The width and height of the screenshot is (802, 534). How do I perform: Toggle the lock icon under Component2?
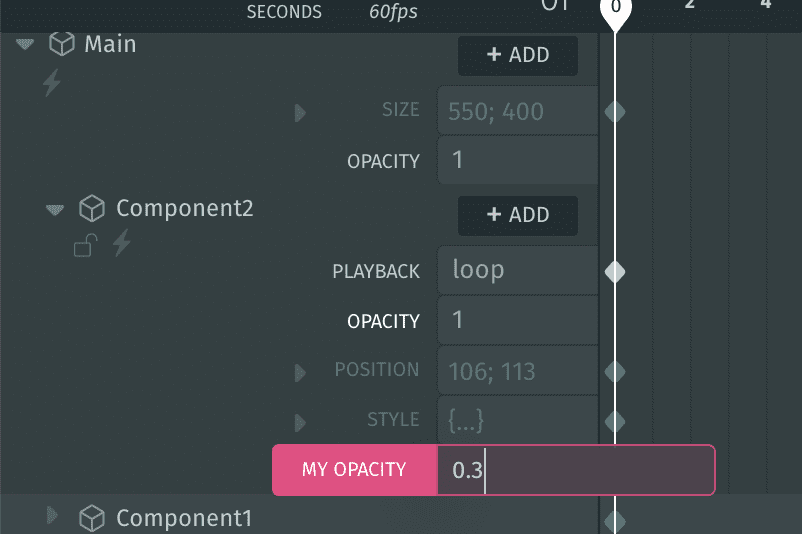click(x=85, y=245)
